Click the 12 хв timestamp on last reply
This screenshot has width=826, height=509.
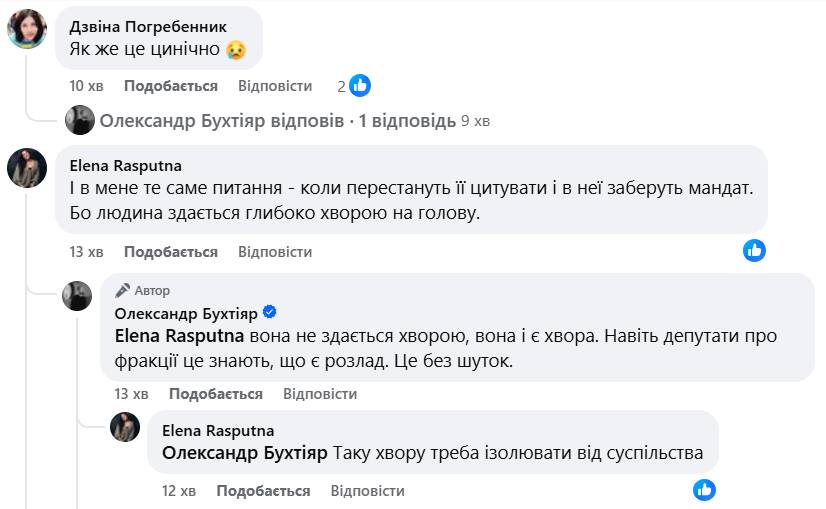pos(178,491)
